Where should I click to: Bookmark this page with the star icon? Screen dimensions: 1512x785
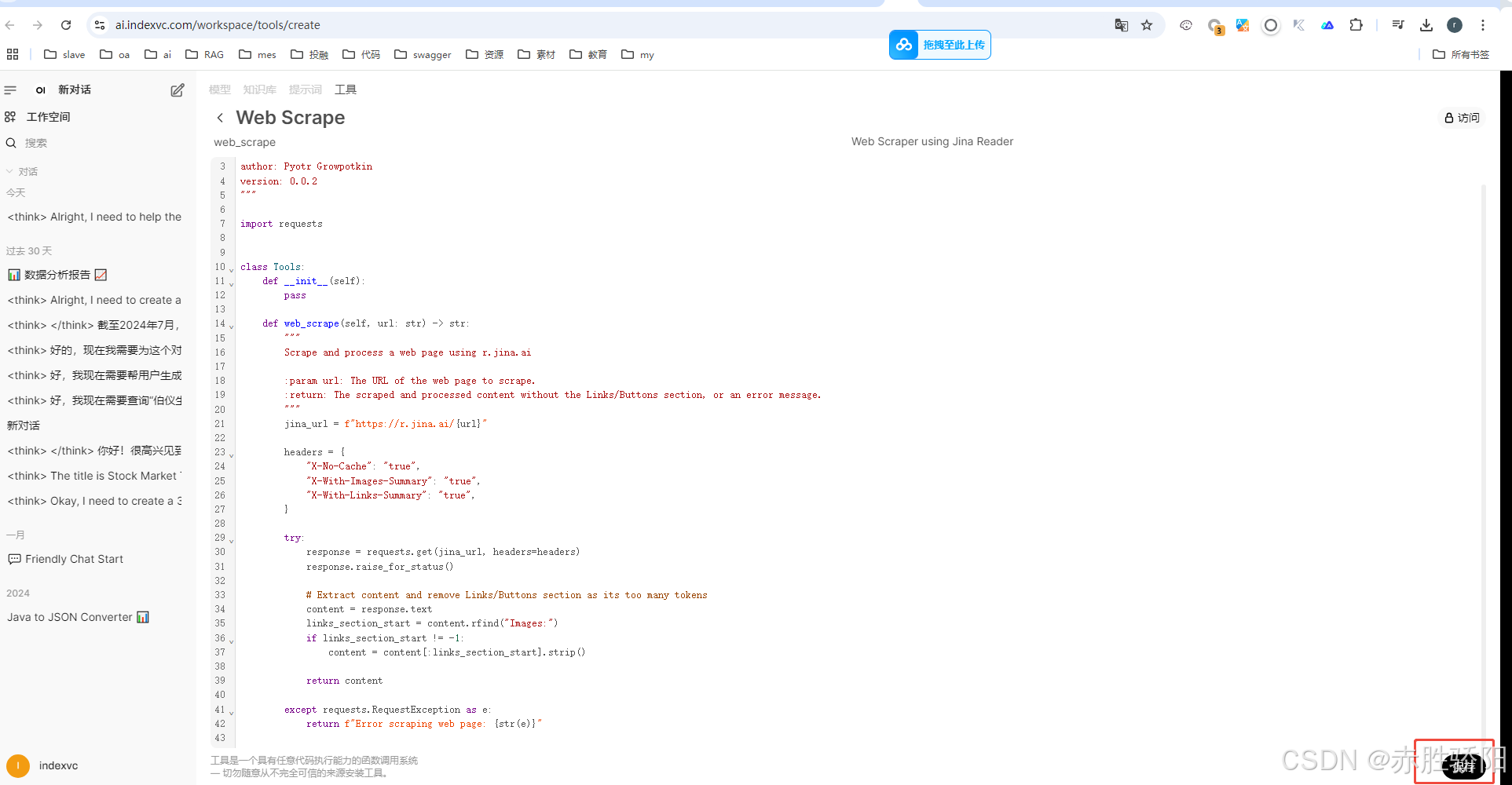pyautogui.click(x=1147, y=25)
